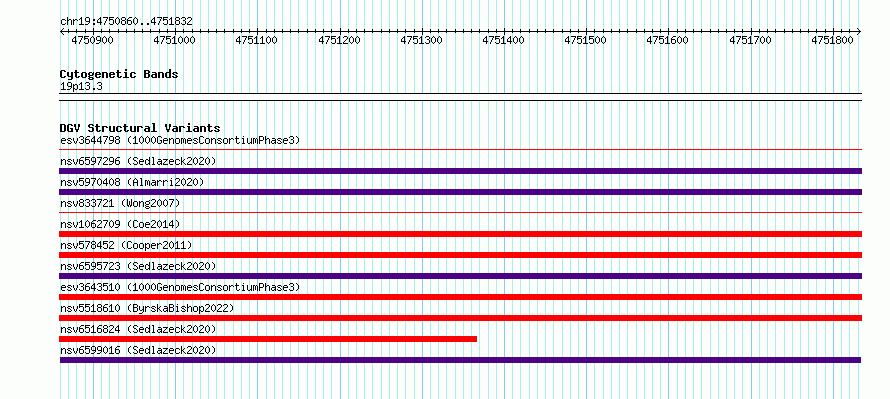Image resolution: width=890 pixels, height=399 pixels.
Task: Click ruler position 4751700
Action: [750, 40]
